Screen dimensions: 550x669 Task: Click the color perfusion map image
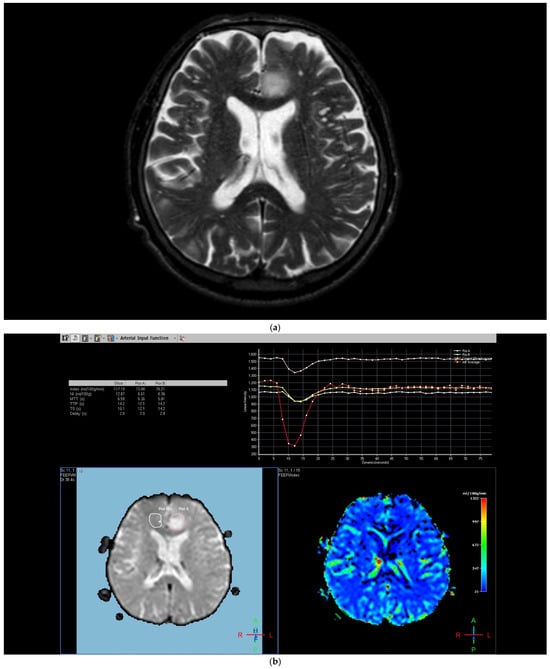[387, 561]
